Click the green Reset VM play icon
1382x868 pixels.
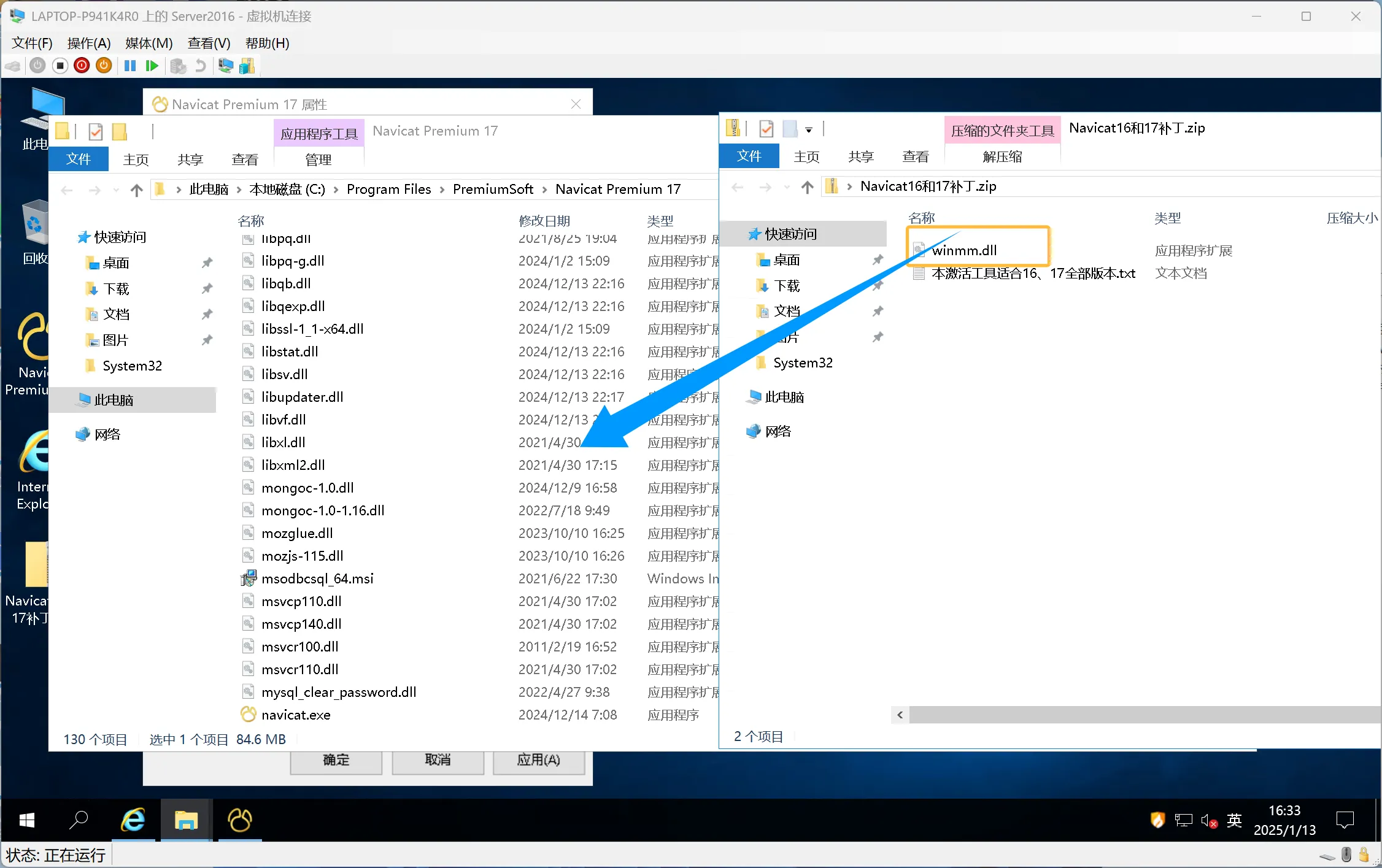[152, 66]
